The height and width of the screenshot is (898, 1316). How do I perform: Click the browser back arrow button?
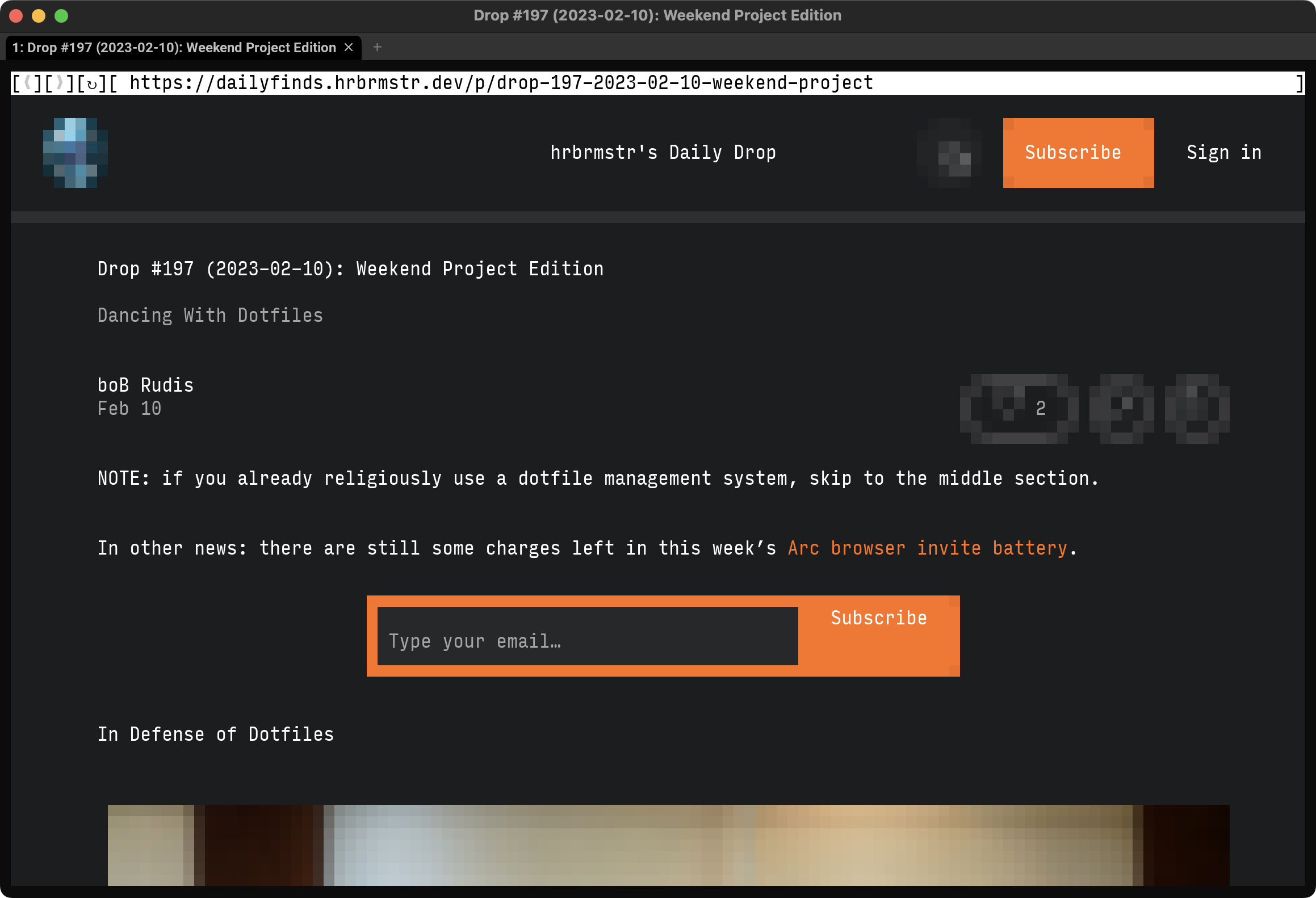27,83
